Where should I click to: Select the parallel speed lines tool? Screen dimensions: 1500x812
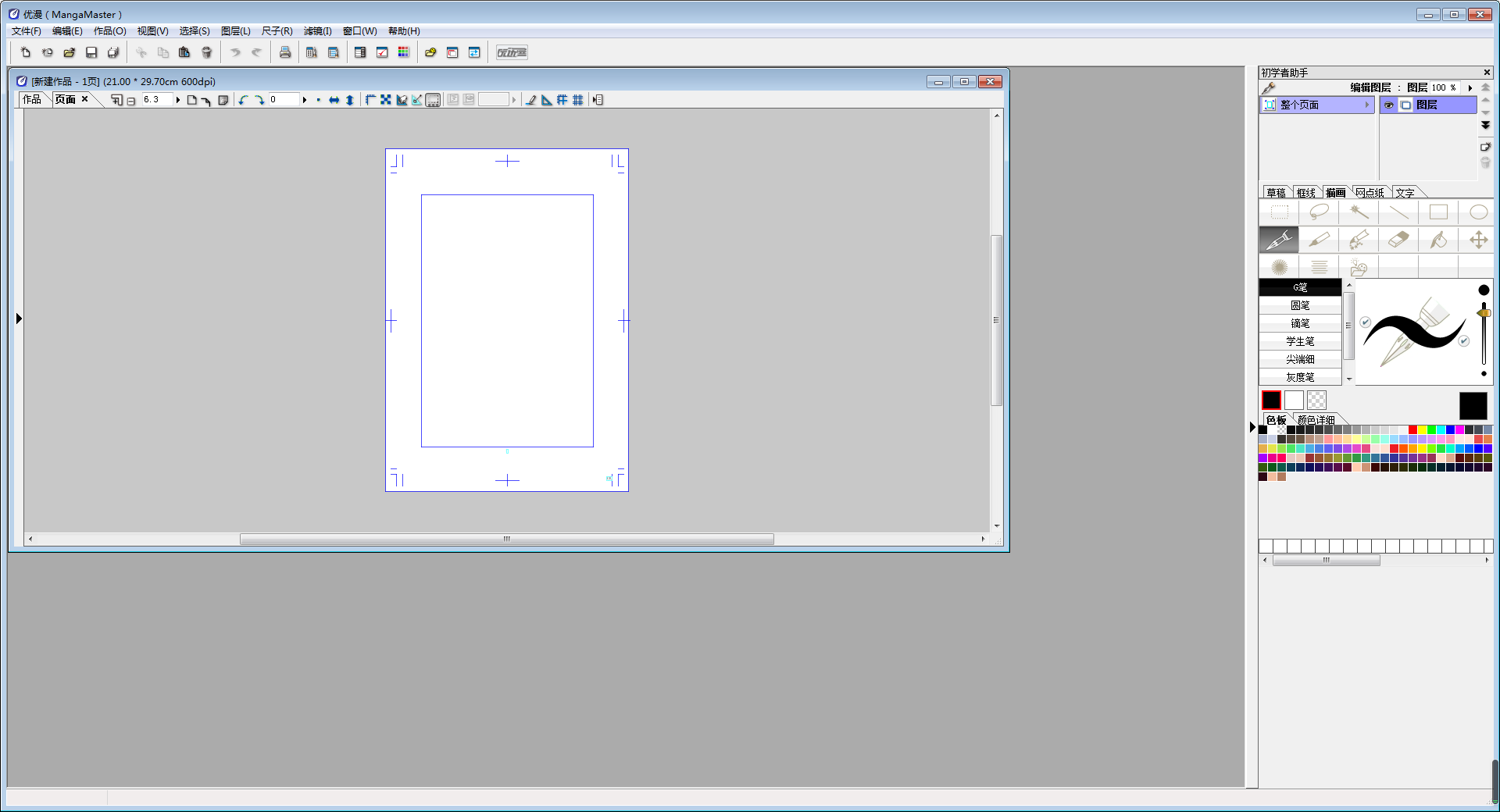pyautogui.click(x=1320, y=267)
